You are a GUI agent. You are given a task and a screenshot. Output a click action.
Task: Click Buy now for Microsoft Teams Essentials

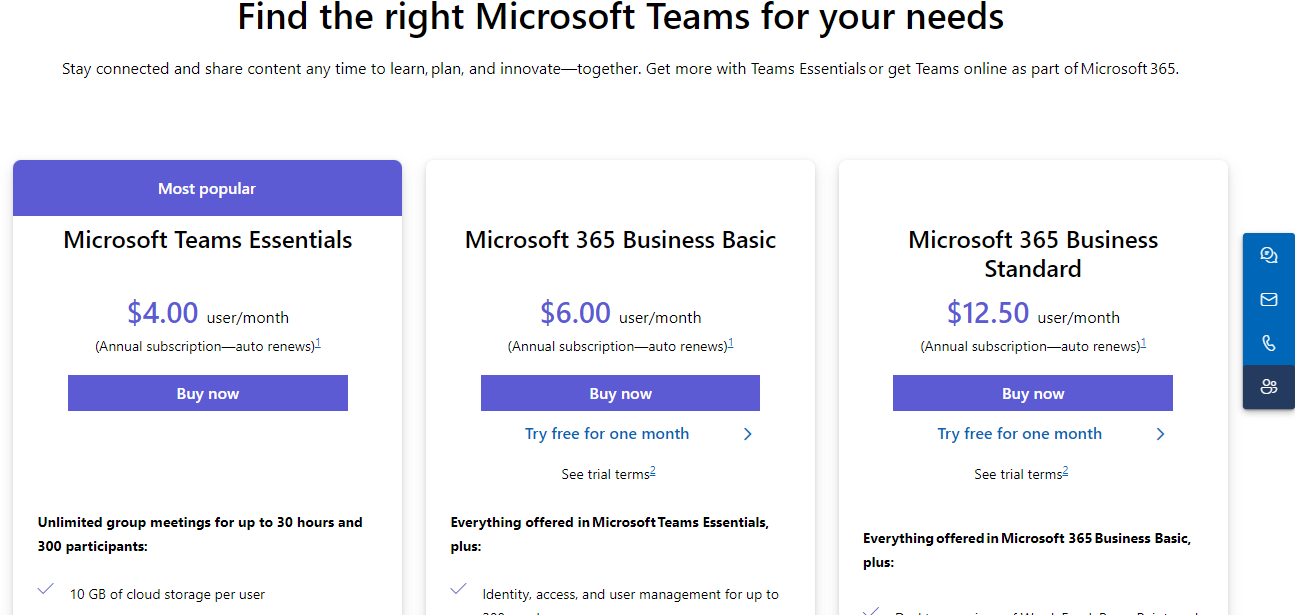pyautogui.click(x=207, y=392)
